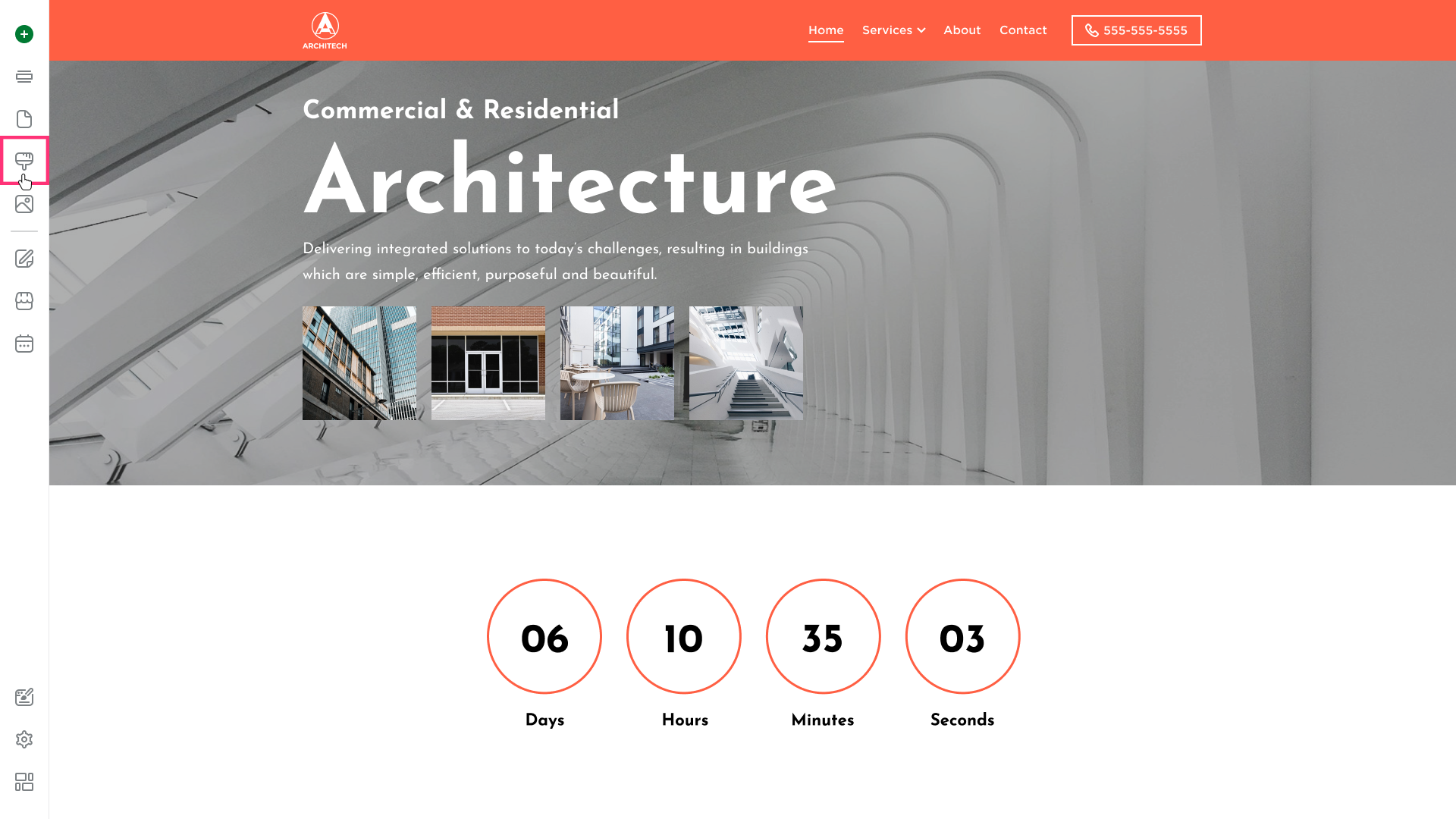Select the skyscraper building thumbnail

pos(359,363)
